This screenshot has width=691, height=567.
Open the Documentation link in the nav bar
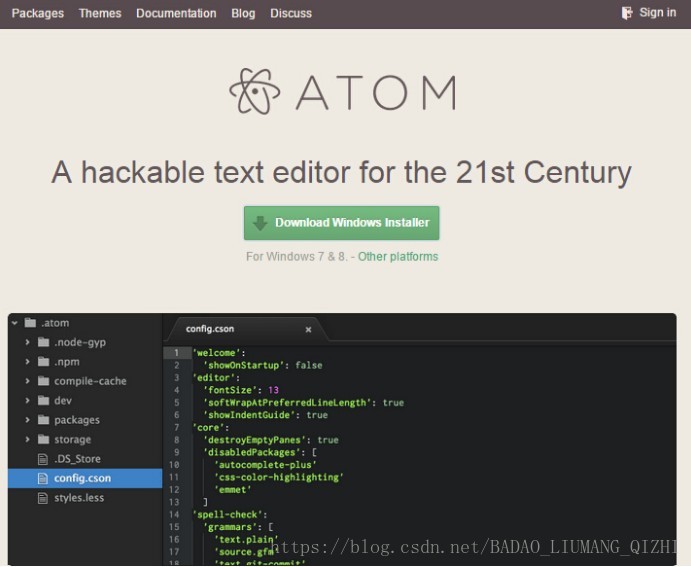pos(176,13)
